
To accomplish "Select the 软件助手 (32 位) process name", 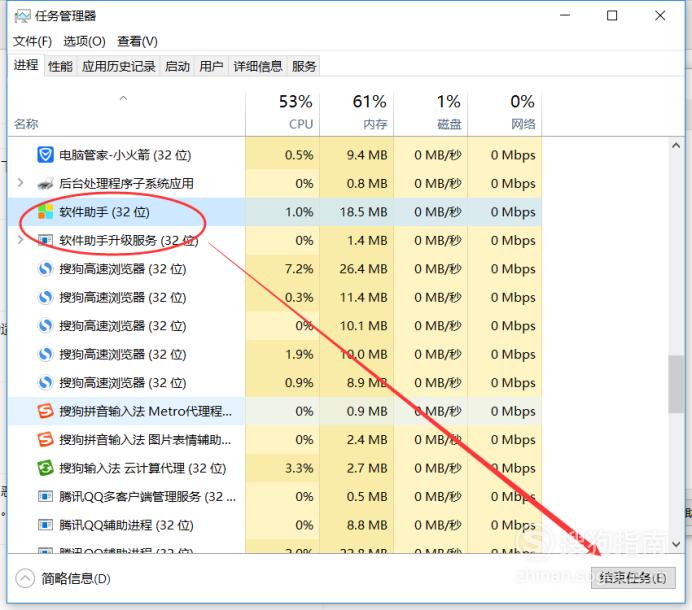I will (x=104, y=212).
